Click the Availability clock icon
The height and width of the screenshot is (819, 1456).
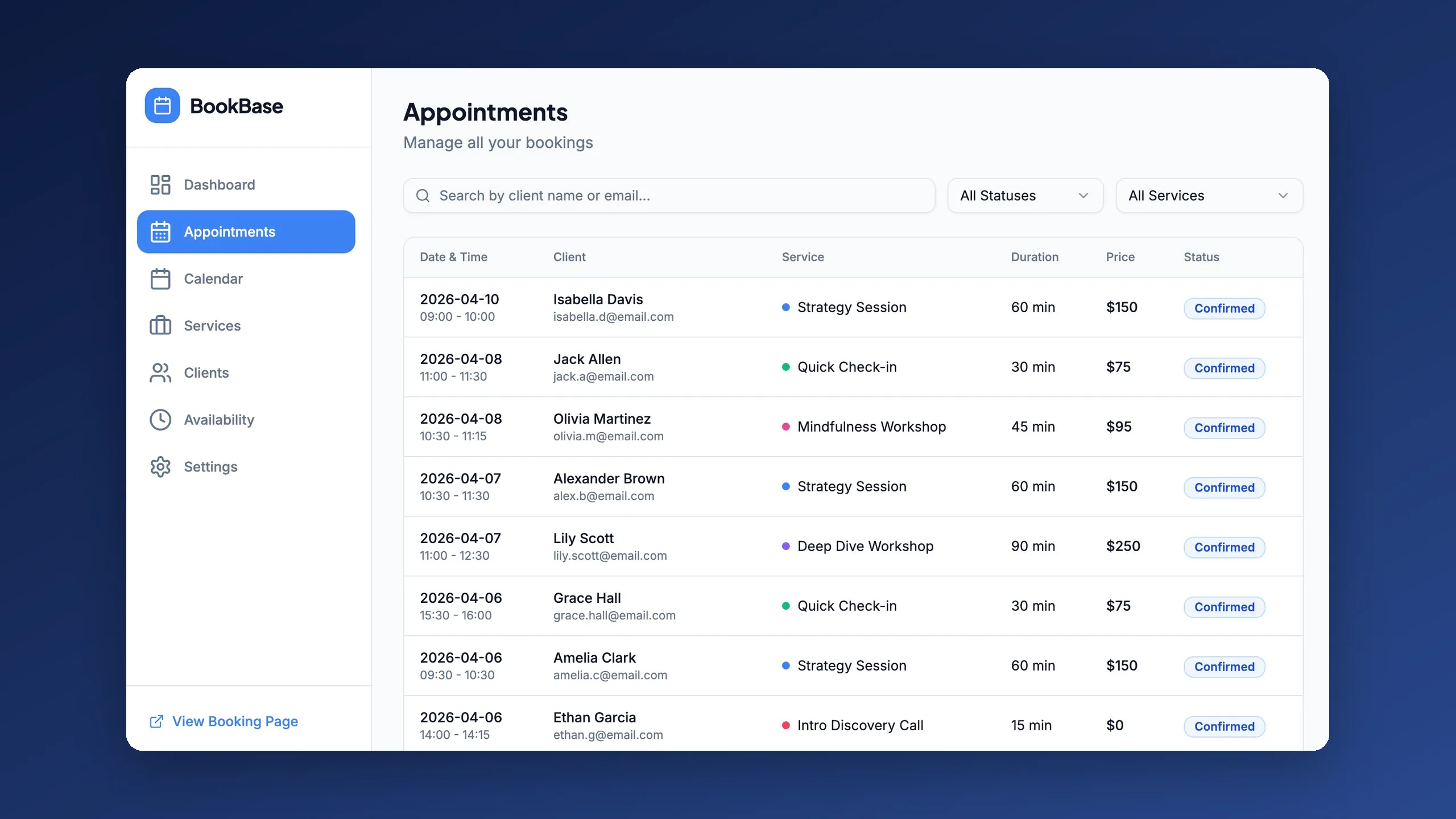(x=160, y=420)
